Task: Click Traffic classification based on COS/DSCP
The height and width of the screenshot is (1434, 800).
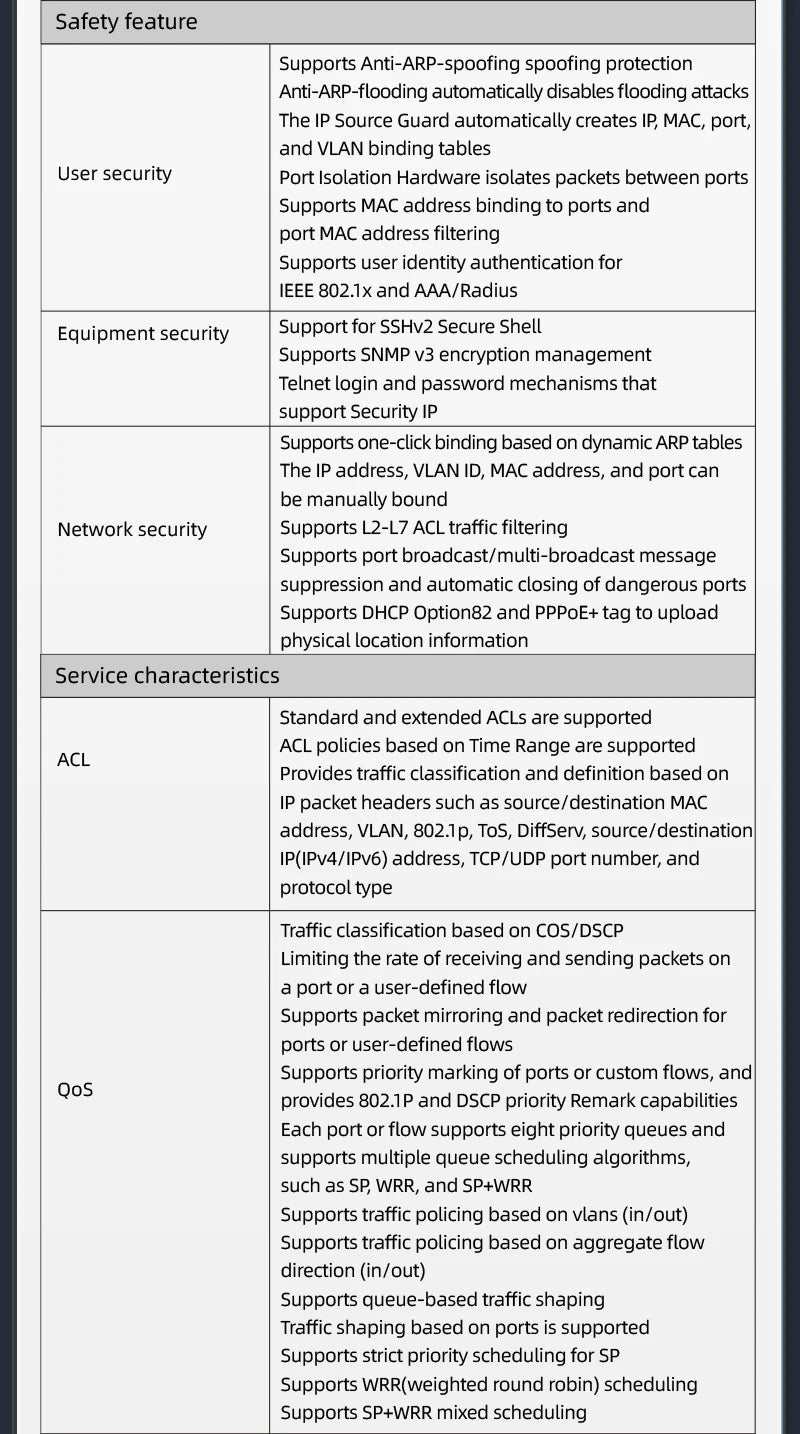Action: click(x=451, y=931)
